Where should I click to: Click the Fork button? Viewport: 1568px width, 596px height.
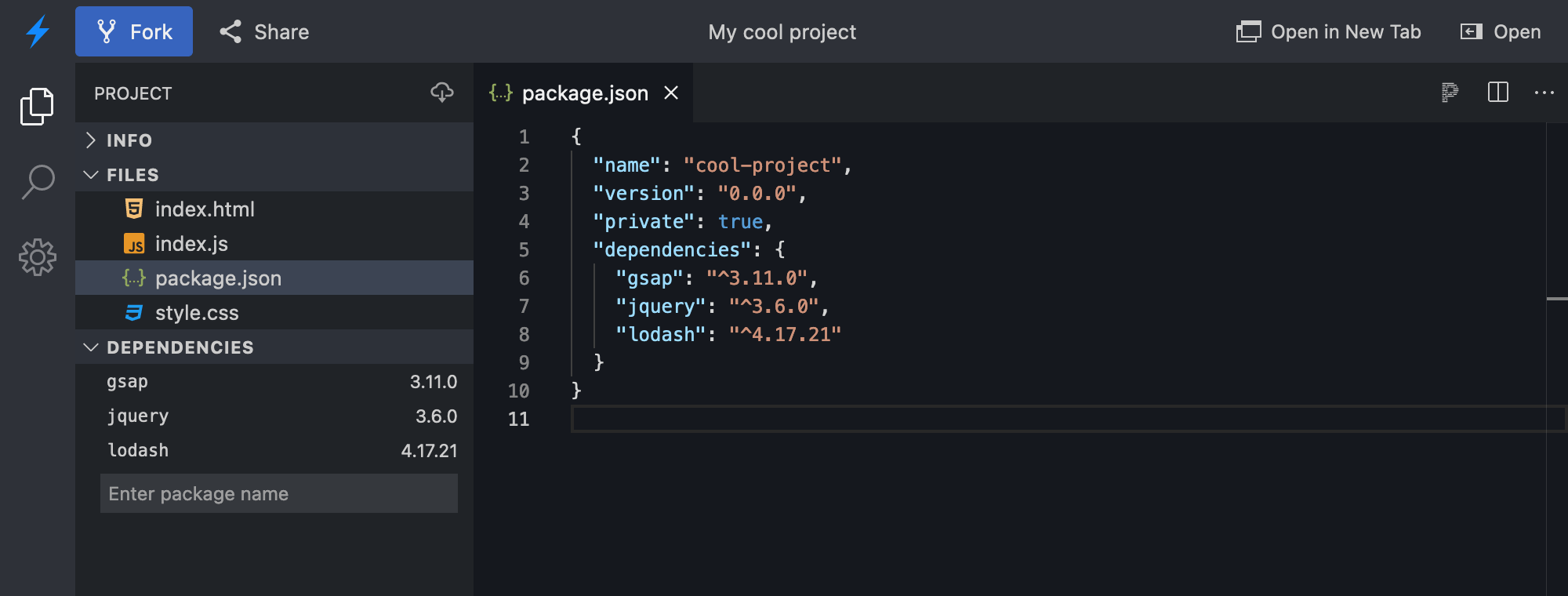(x=134, y=31)
